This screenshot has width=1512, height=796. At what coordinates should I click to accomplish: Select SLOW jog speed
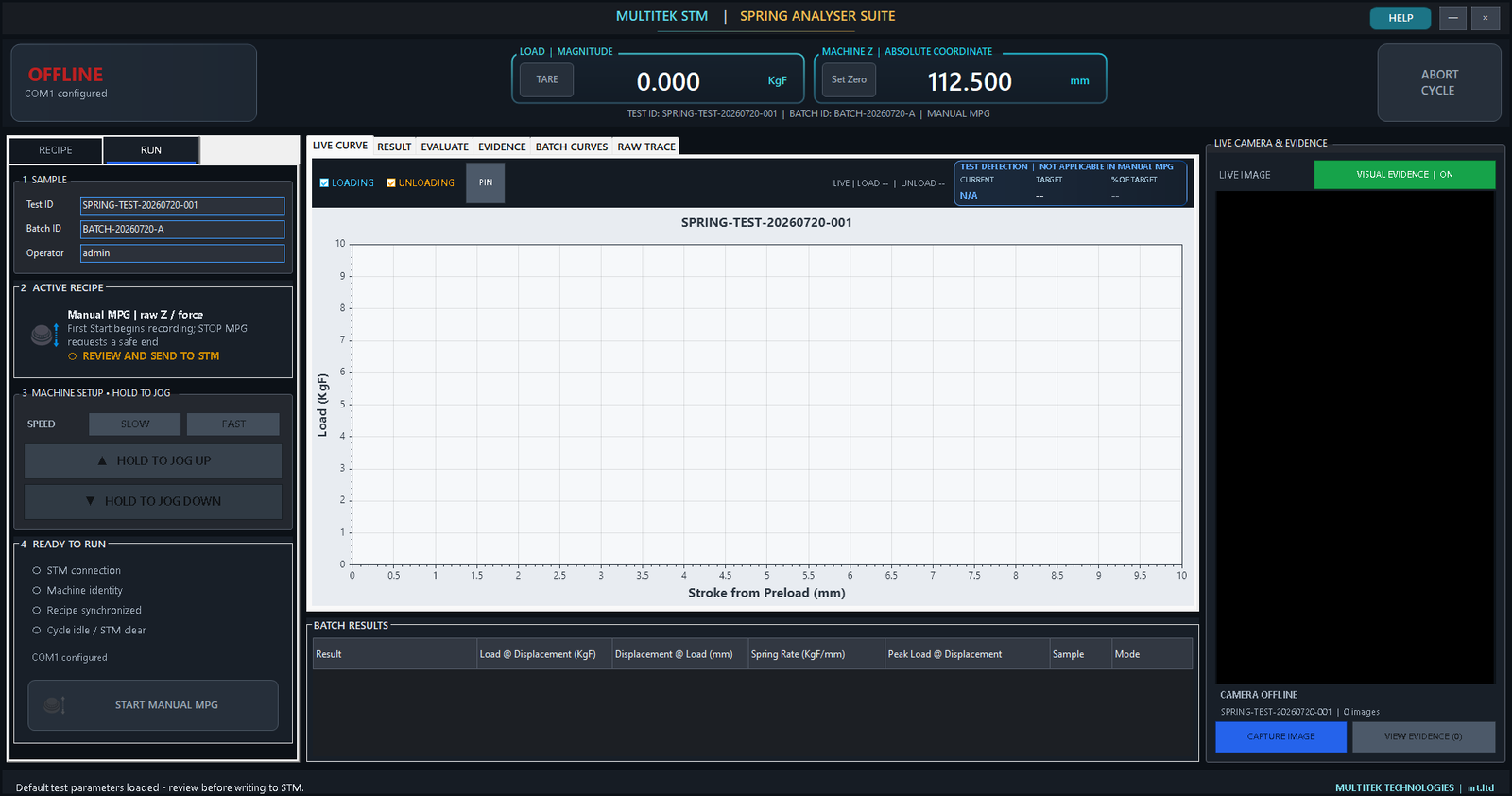(x=135, y=424)
